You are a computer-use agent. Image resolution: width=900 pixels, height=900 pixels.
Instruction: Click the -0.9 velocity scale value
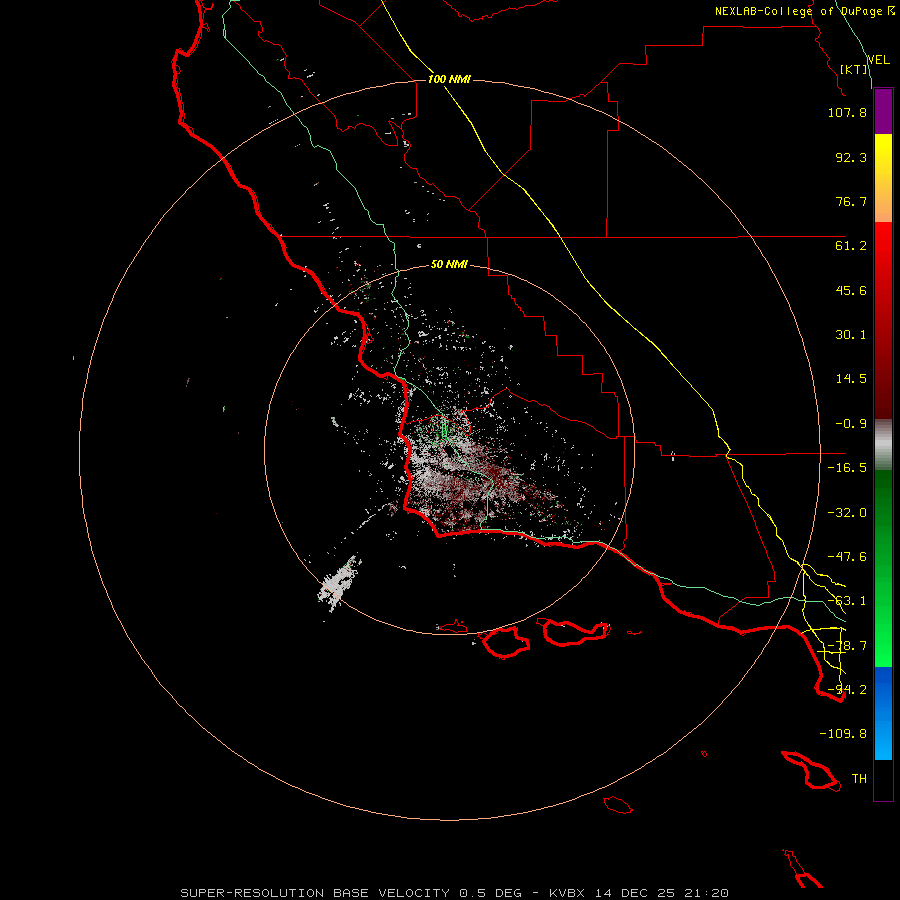[x=851, y=424]
